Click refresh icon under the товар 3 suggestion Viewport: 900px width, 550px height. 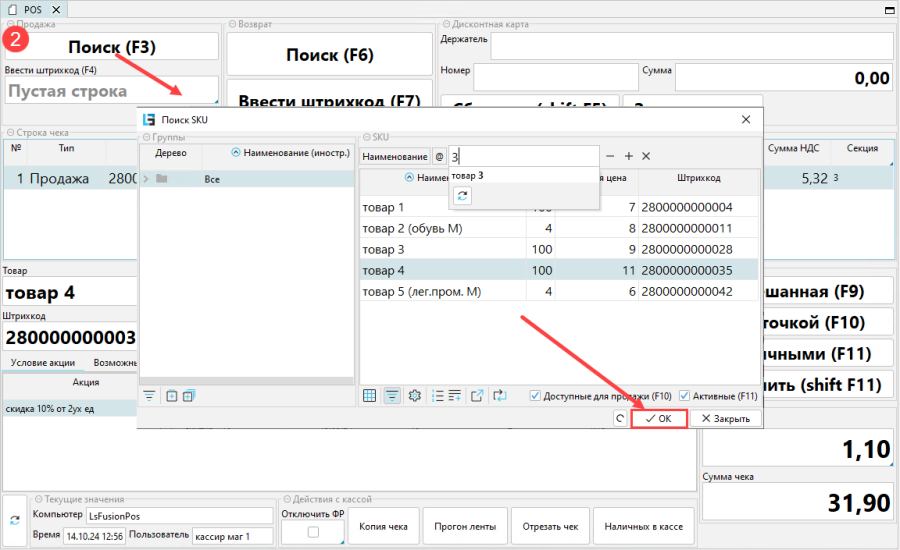click(x=463, y=196)
